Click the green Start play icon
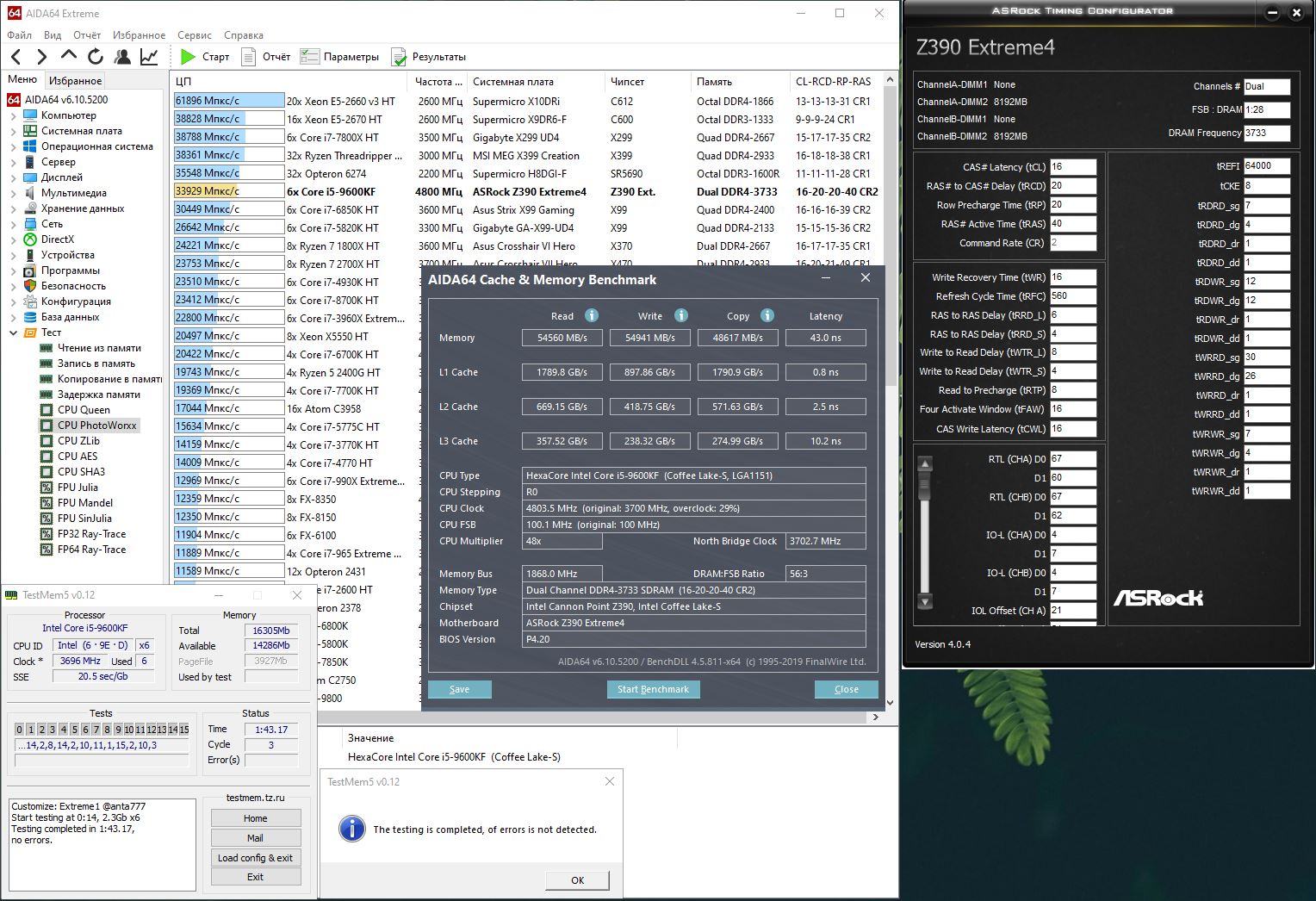1316x901 pixels. [188, 57]
